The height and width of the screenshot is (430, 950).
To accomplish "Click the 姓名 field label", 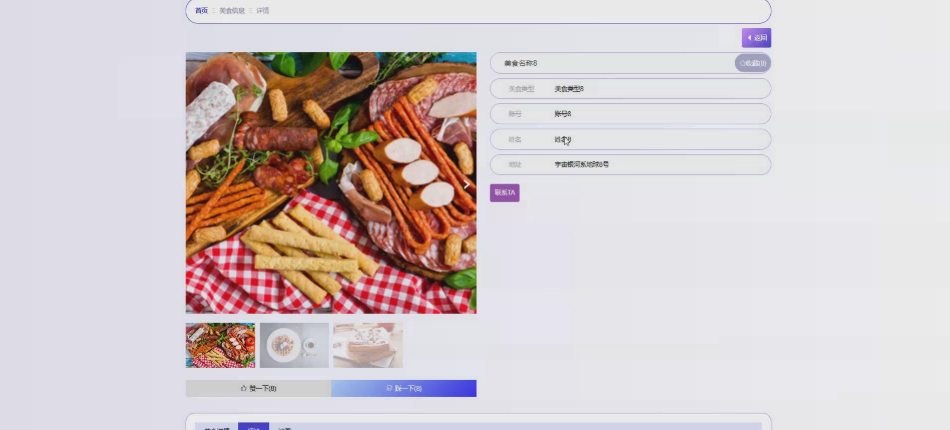I will (x=514, y=139).
